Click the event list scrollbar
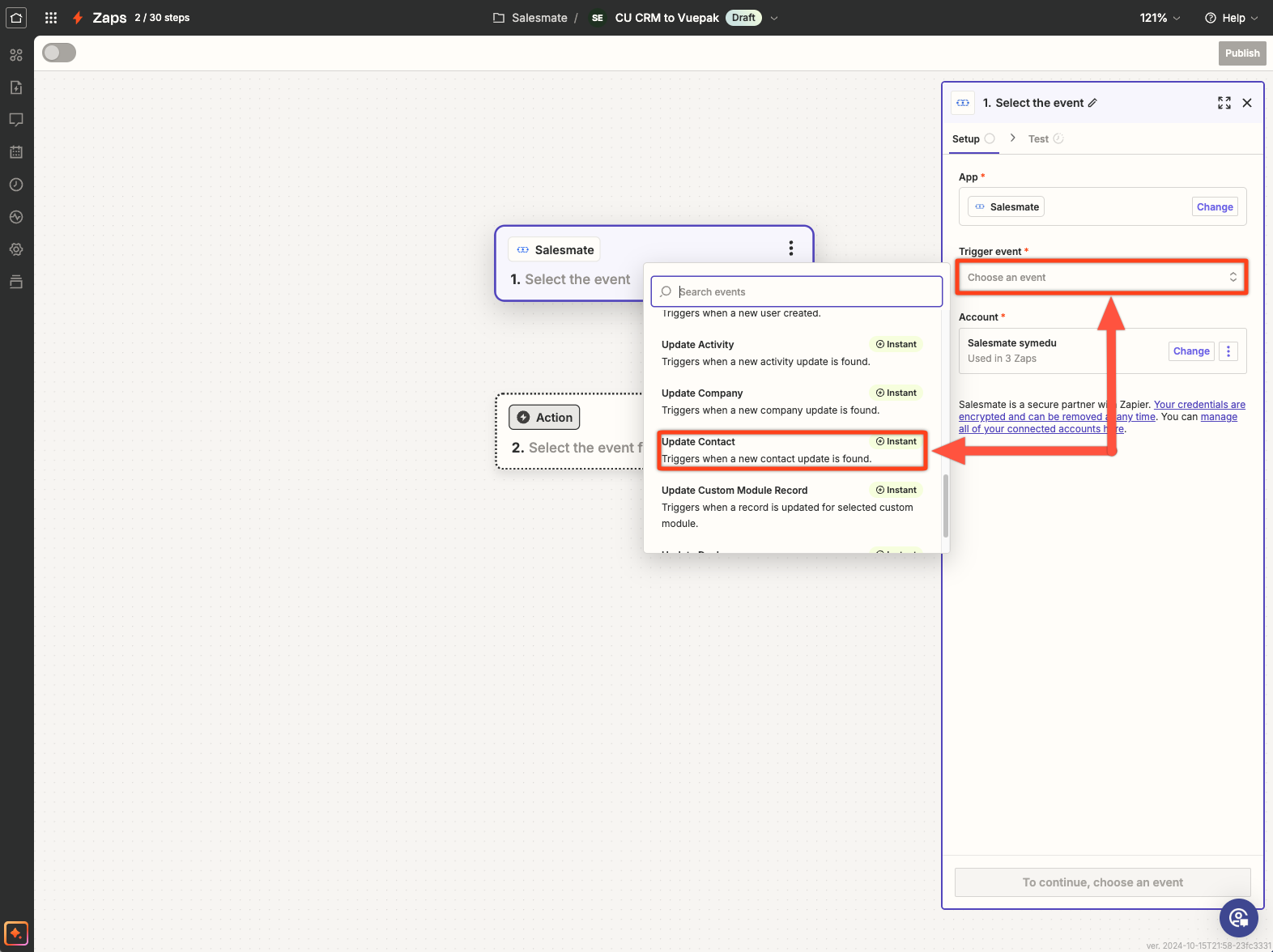 point(945,505)
